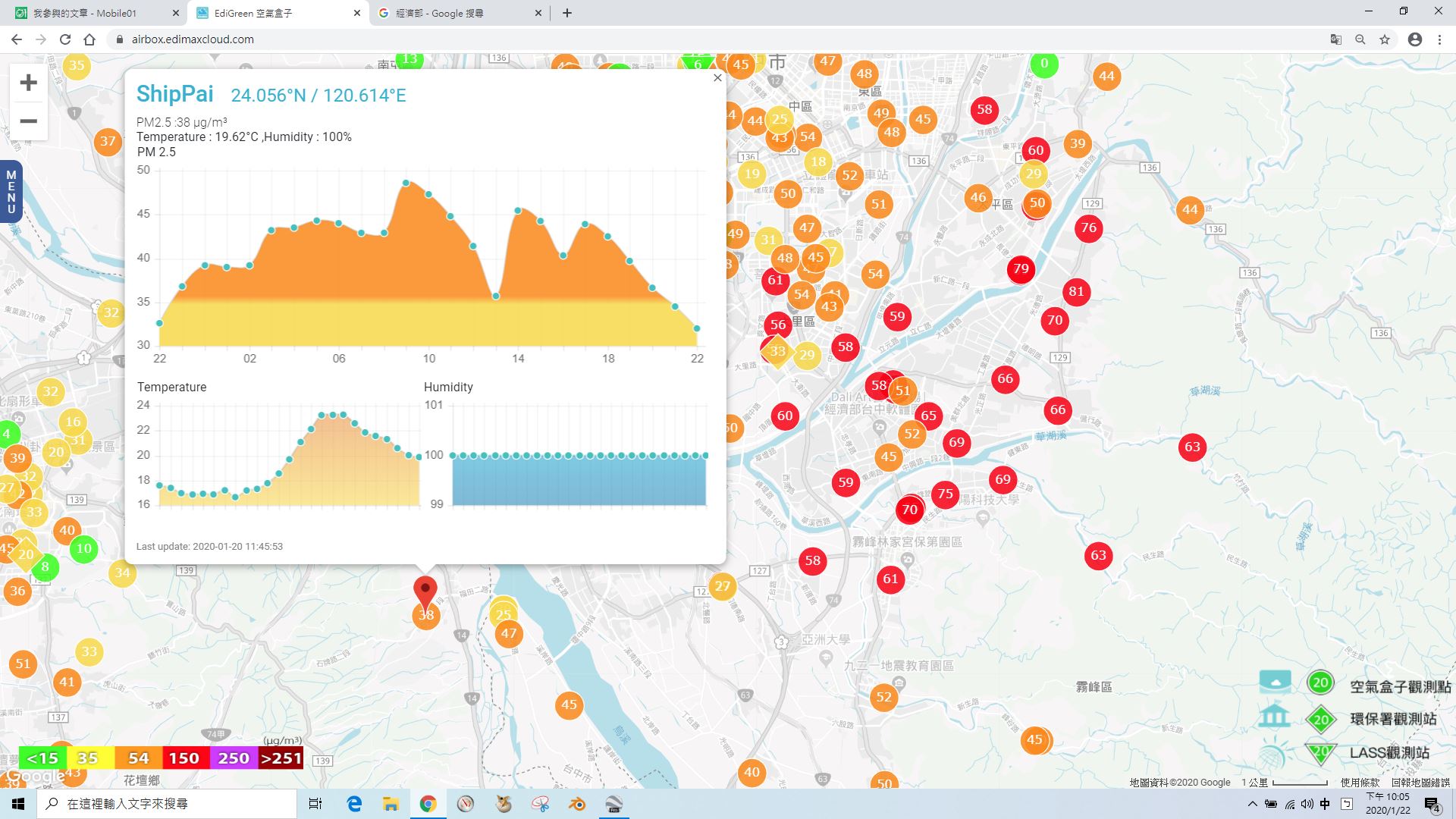1456x819 pixels.
Task: Select the green sensor marker 0
Action: 1044,64
